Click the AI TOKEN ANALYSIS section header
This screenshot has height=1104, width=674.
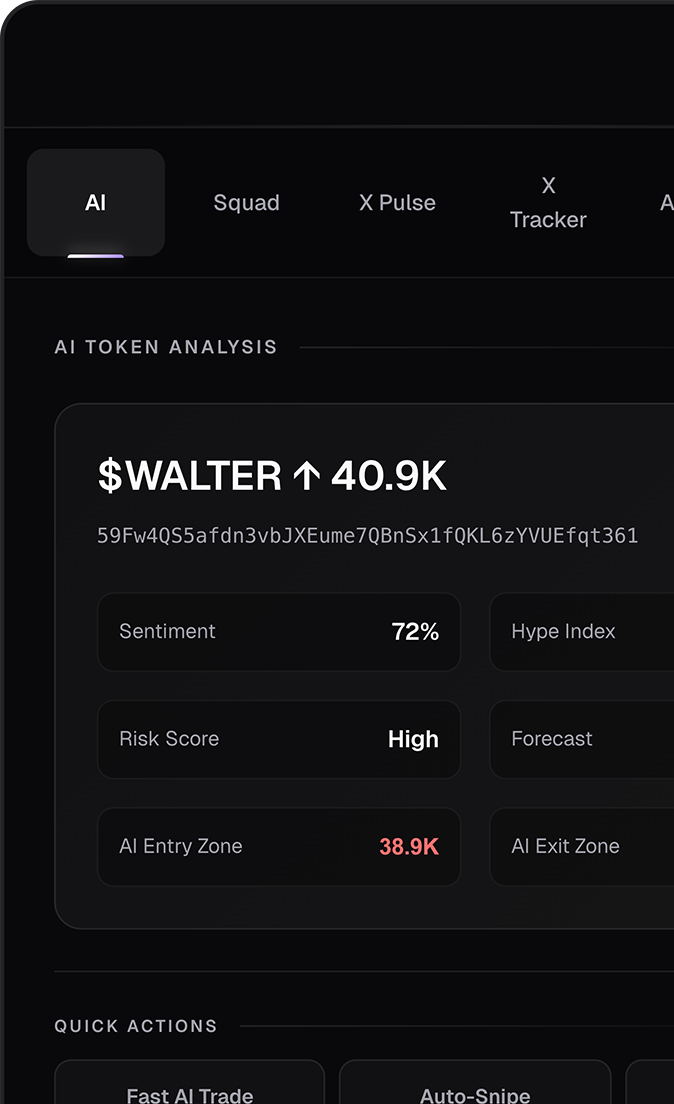coord(166,347)
